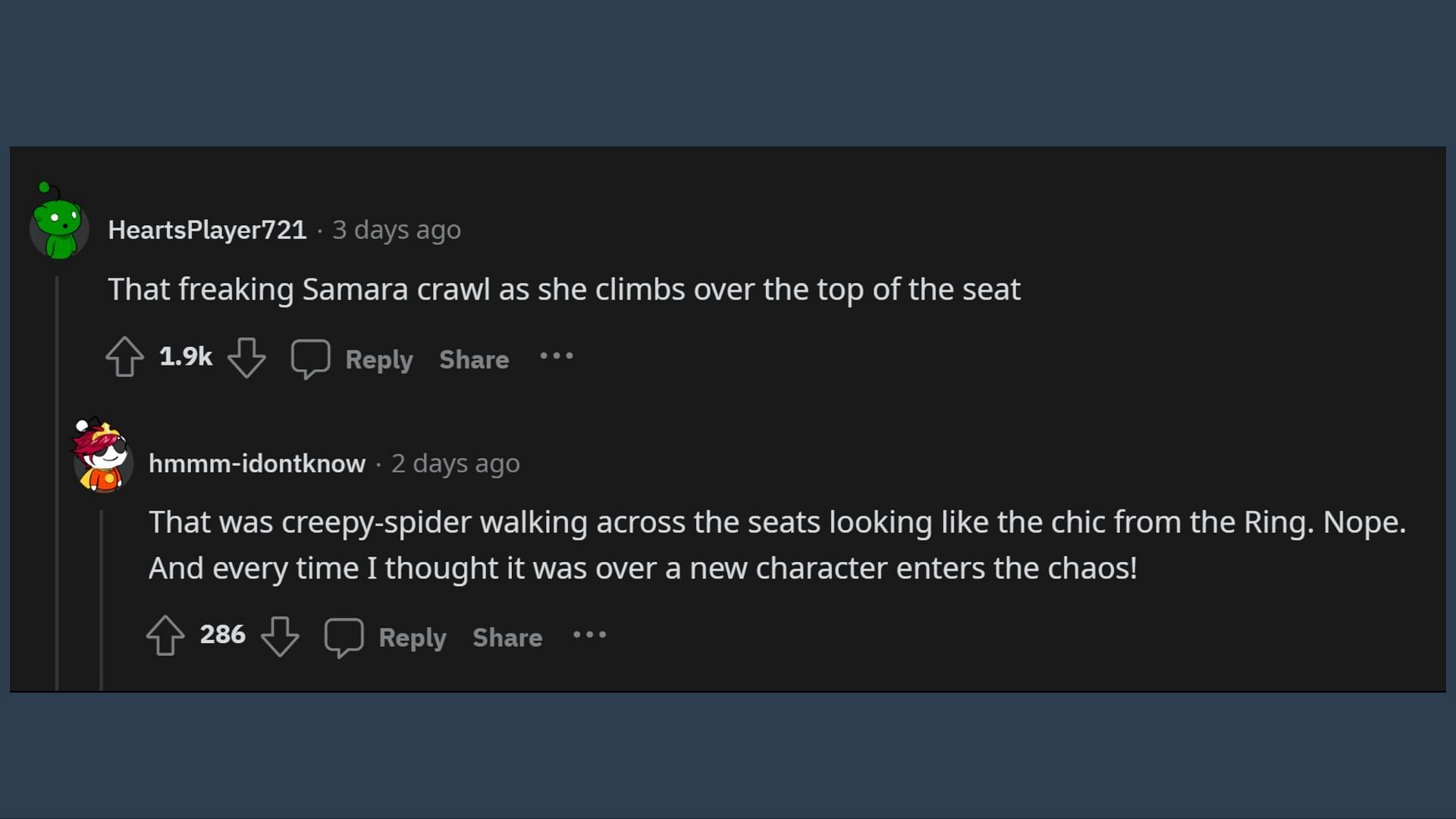Click Share on HeartsPlayer721 comment

[474, 358]
